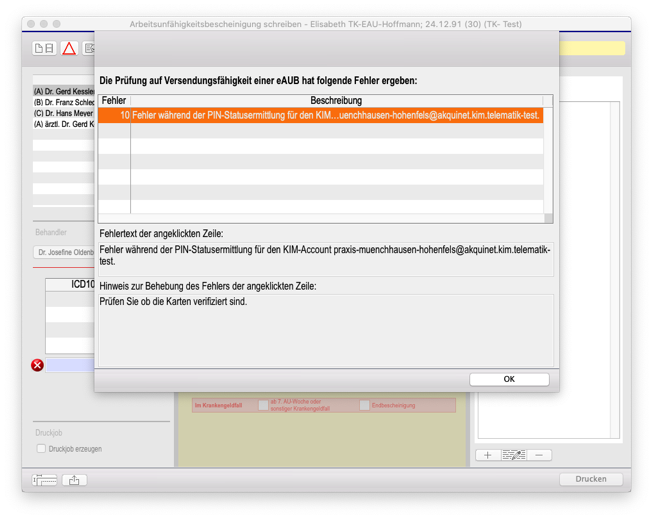This screenshot has height=519, width=653.
Task: Click the Fehler column header
Action: coord(114,101)
